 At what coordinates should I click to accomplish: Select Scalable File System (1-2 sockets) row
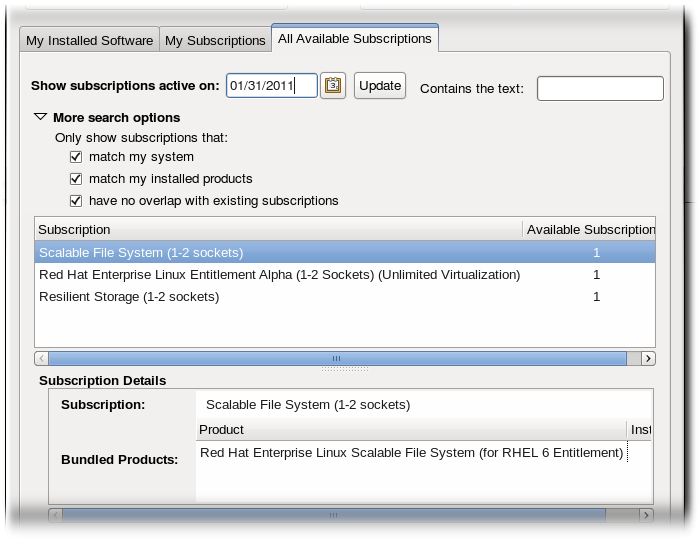pos(345,253)
